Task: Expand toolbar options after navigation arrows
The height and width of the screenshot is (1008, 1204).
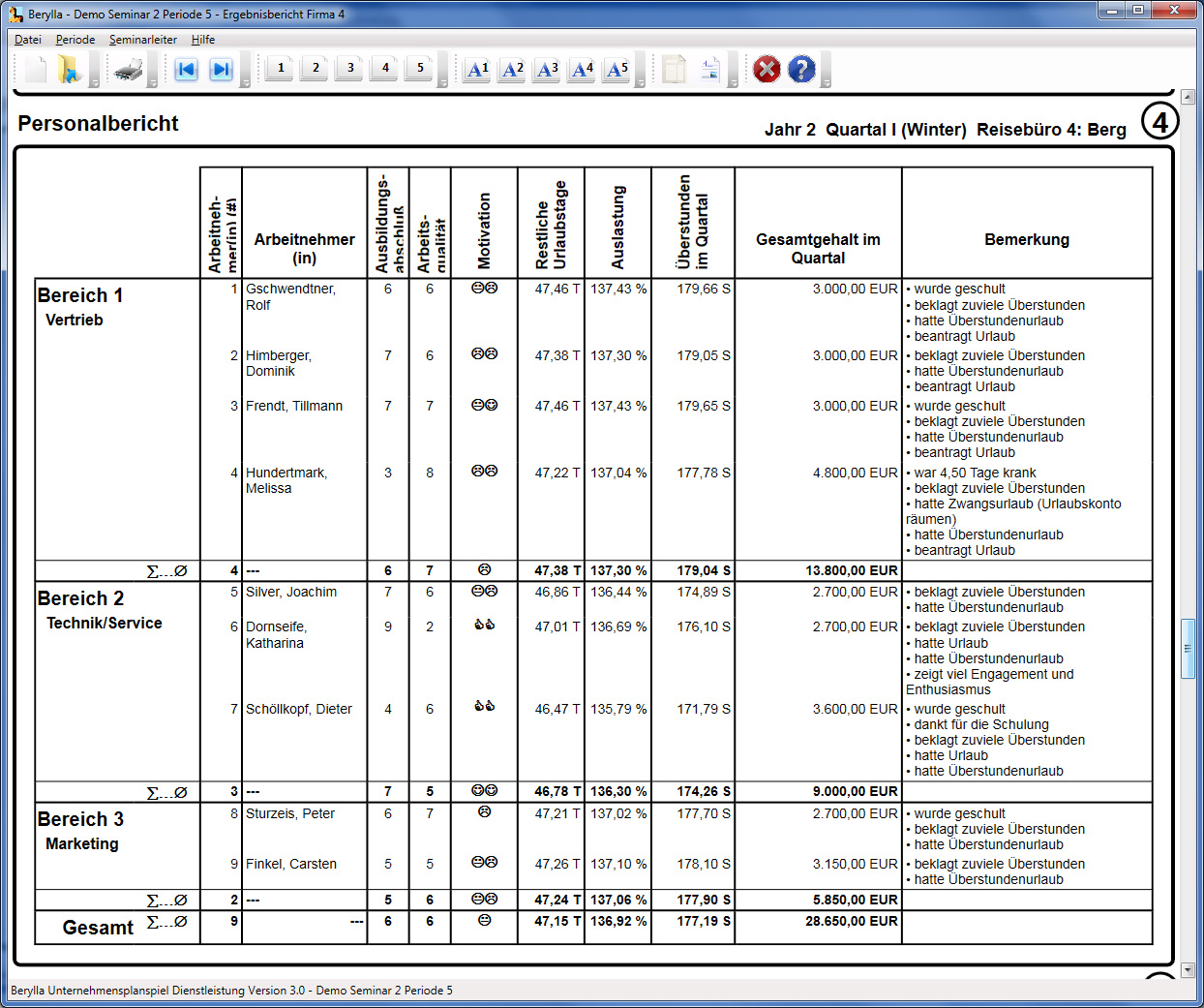Action: [x=246, y=70]
